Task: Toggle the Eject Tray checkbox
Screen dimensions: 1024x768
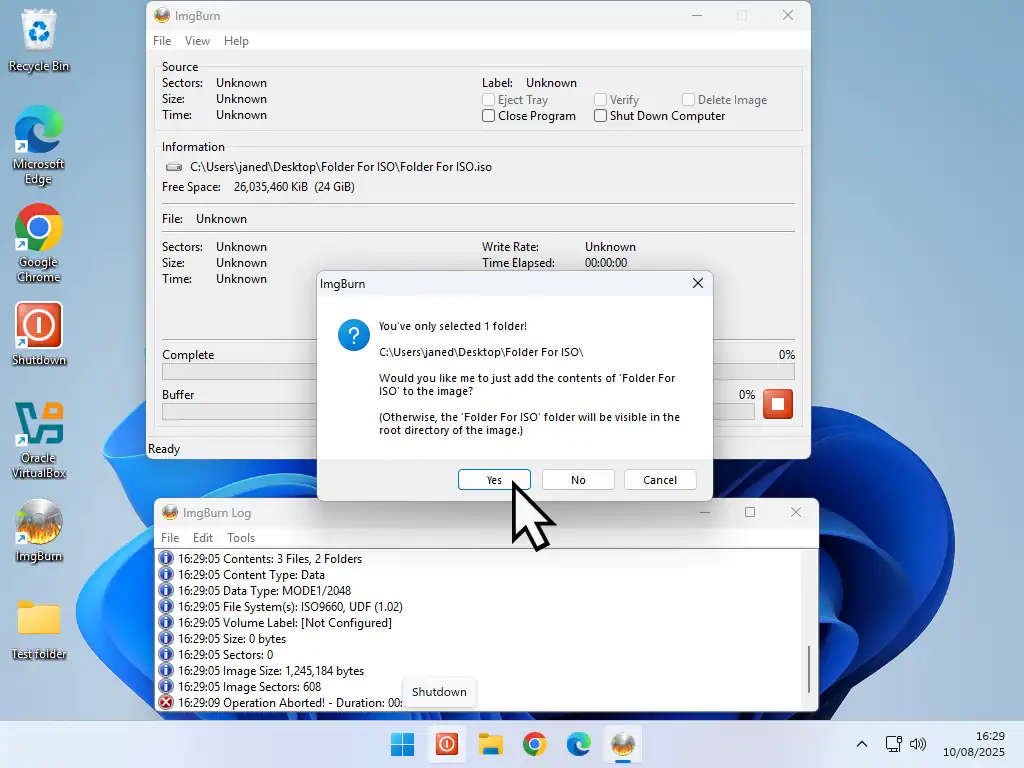Action: (x=488, y=99)
